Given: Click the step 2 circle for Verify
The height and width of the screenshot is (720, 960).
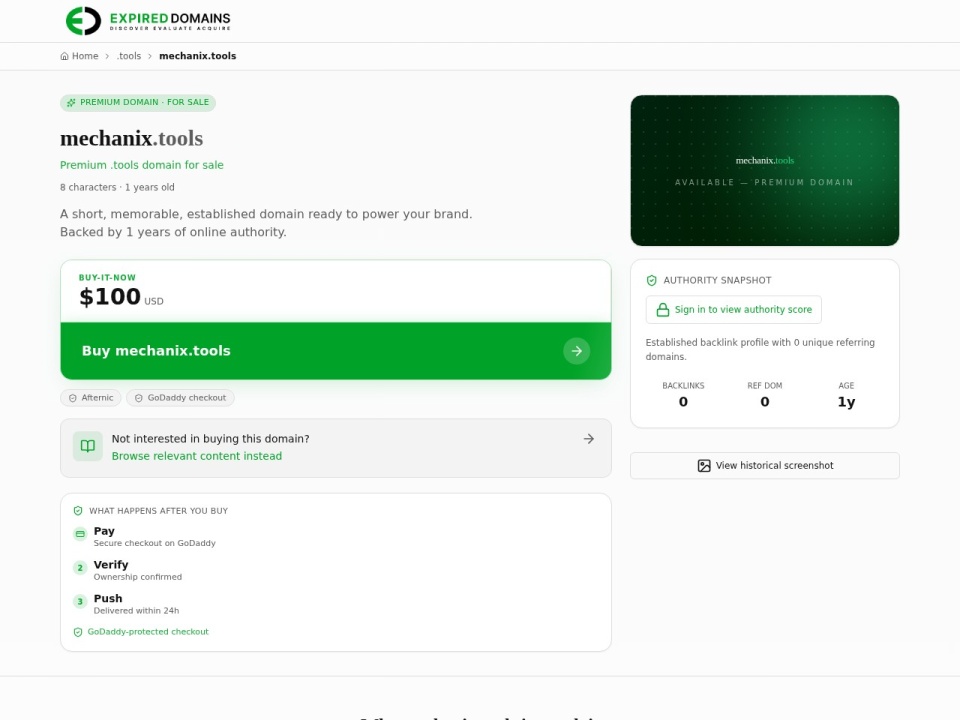Looking at the screenshot, I should tap(80, 568).
